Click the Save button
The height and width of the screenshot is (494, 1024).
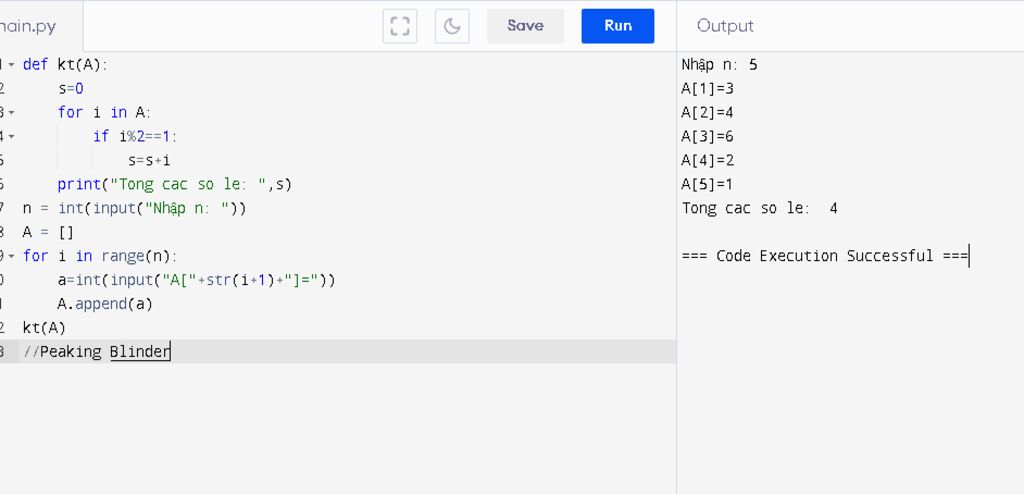pyautogui.click(x=525, y=26)
